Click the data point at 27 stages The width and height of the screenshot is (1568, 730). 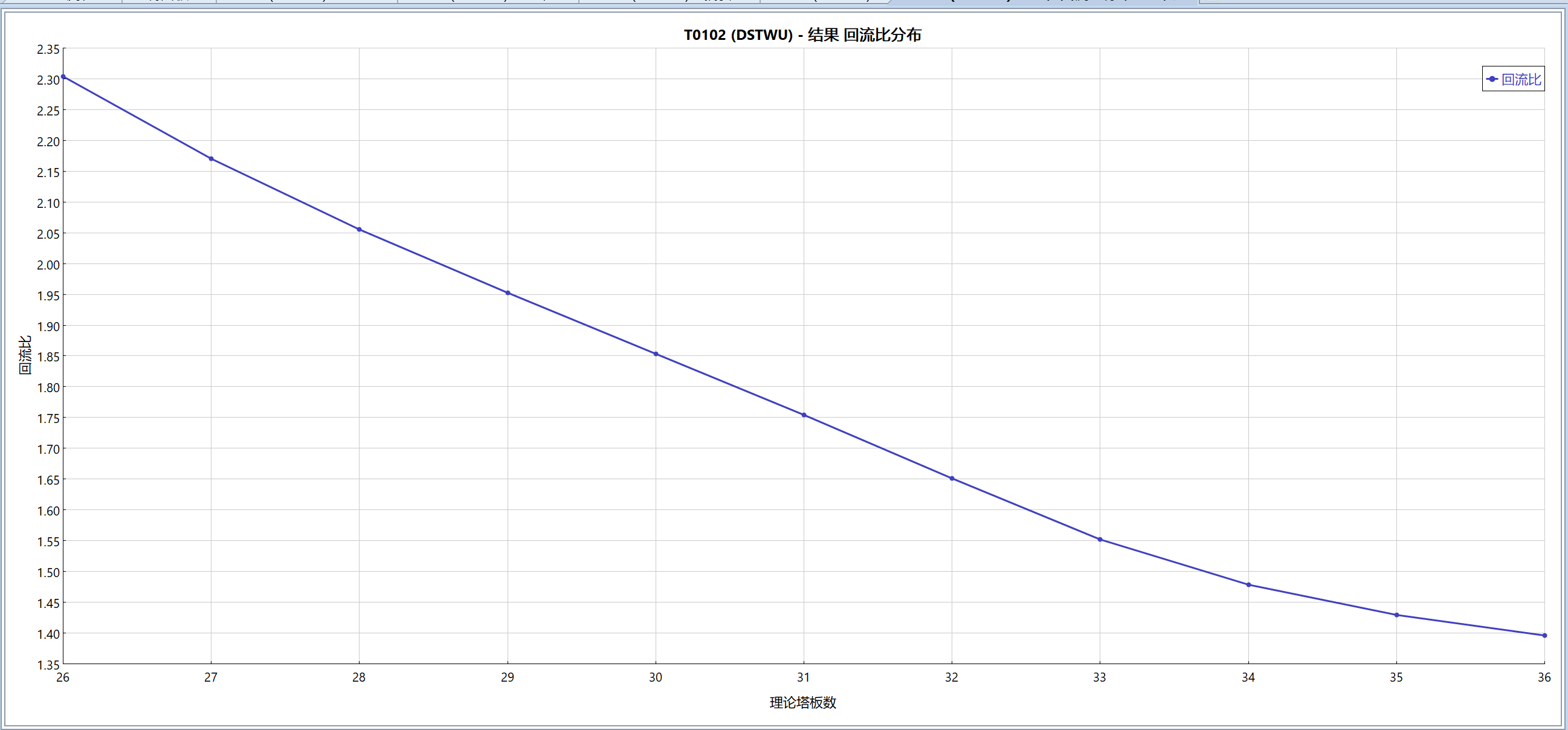[x=211, y=159]
